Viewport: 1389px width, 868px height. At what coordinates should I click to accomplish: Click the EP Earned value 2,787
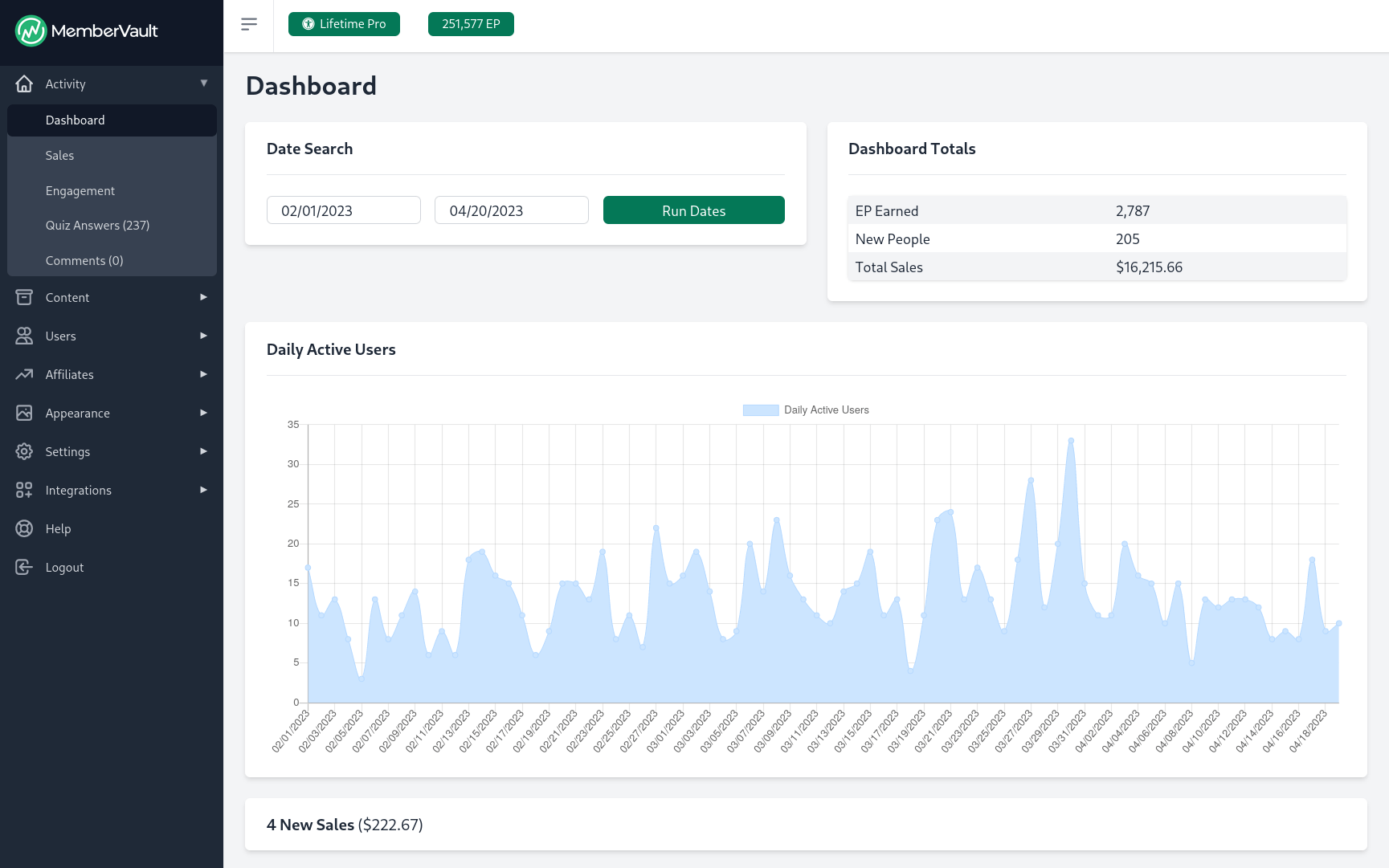1133,211
